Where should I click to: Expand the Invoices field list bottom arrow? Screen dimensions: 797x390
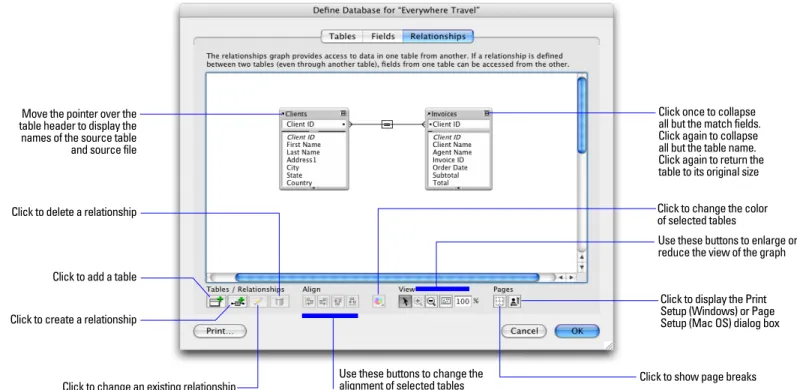pos(458,188)
